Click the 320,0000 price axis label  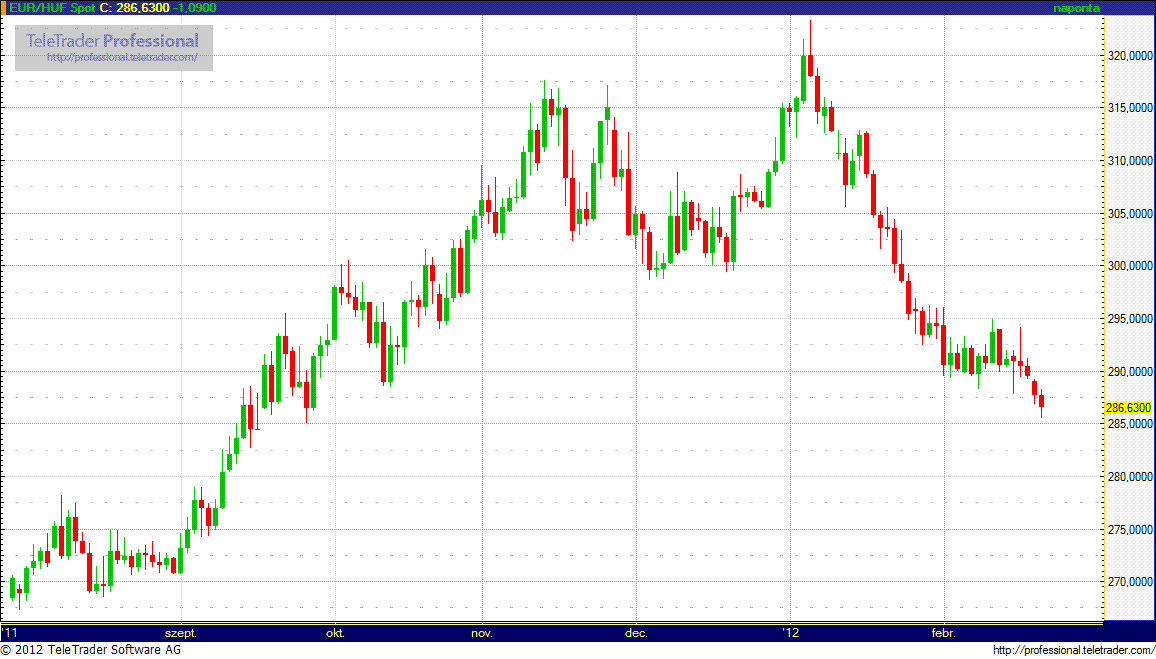1128,55
